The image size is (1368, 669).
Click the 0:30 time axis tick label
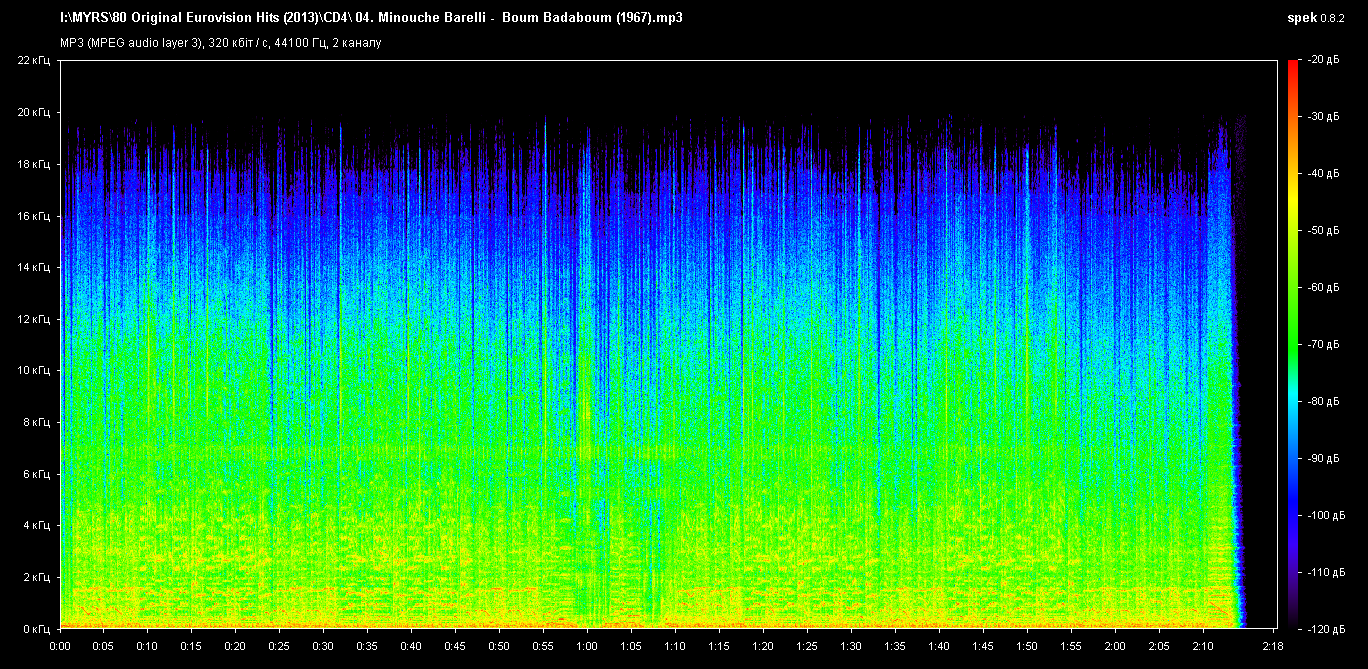pyautogui.click(x=324, y=646)
